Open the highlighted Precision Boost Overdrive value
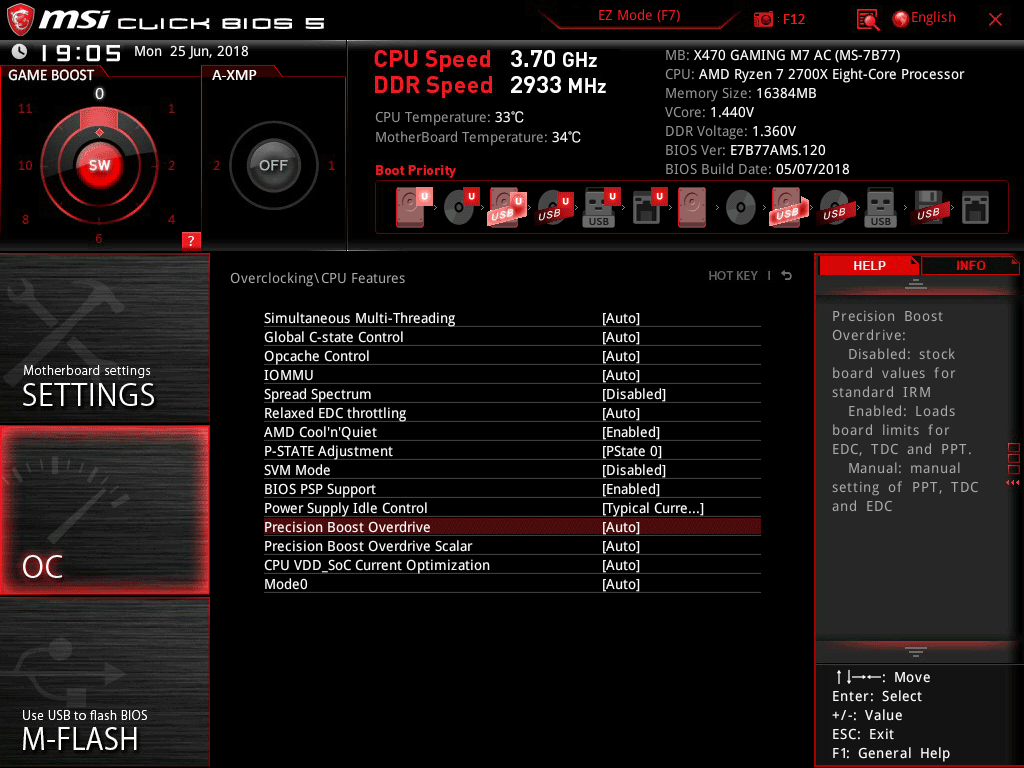Viewport: 1024px width, 768px height. click(620, 526)
